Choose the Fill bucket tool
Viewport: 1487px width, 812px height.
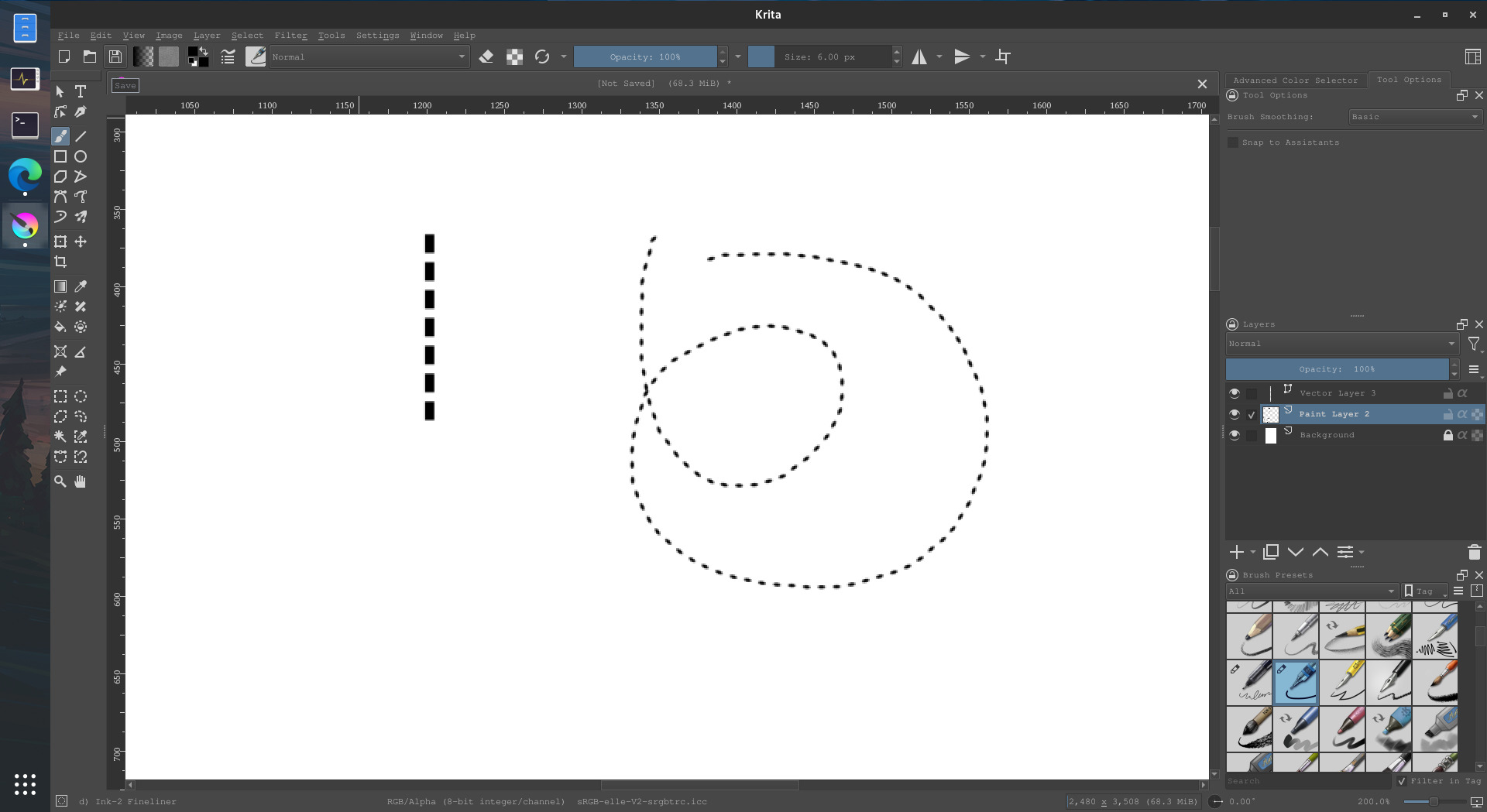60,327
